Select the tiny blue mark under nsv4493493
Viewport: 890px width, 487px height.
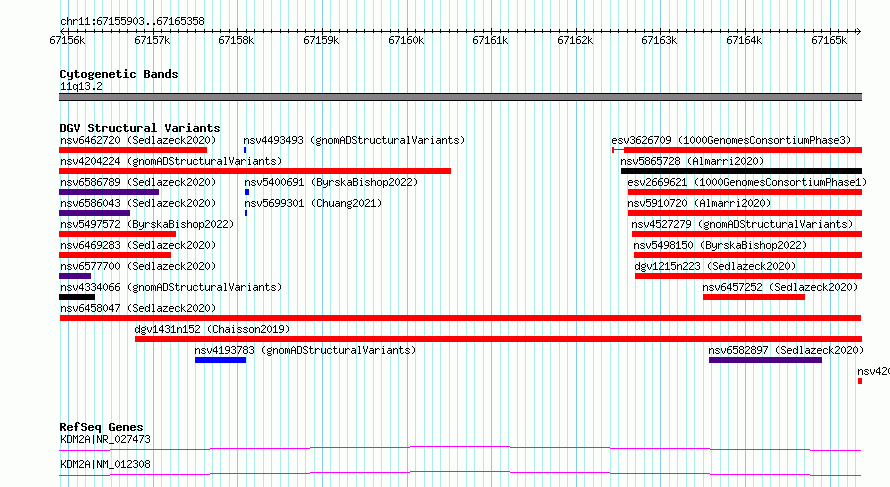(x=245, y=150)
